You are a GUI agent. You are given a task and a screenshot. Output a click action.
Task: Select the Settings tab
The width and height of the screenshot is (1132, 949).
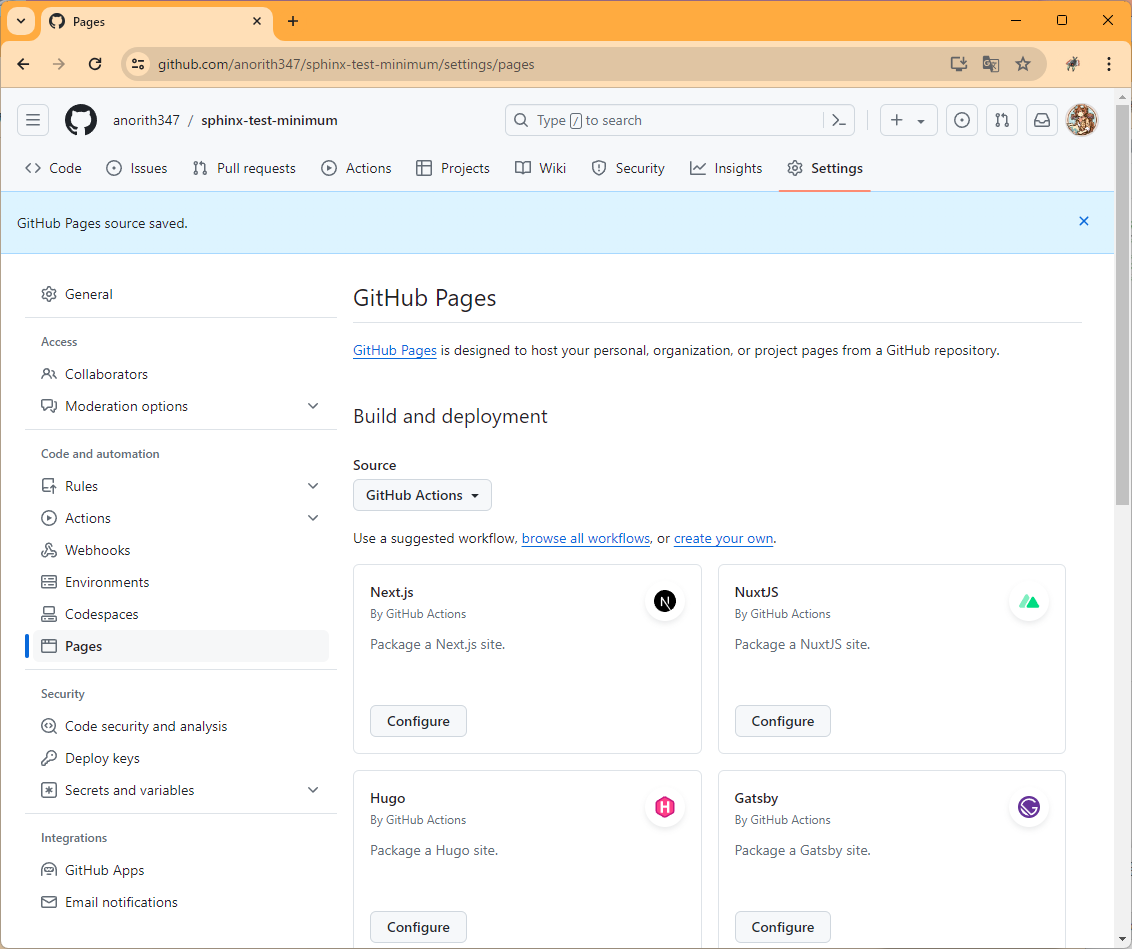824,168
